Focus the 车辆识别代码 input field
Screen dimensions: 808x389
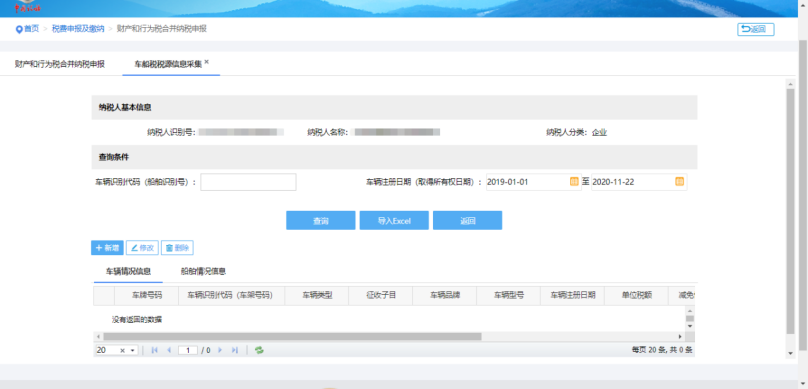[x=248, y=182]
